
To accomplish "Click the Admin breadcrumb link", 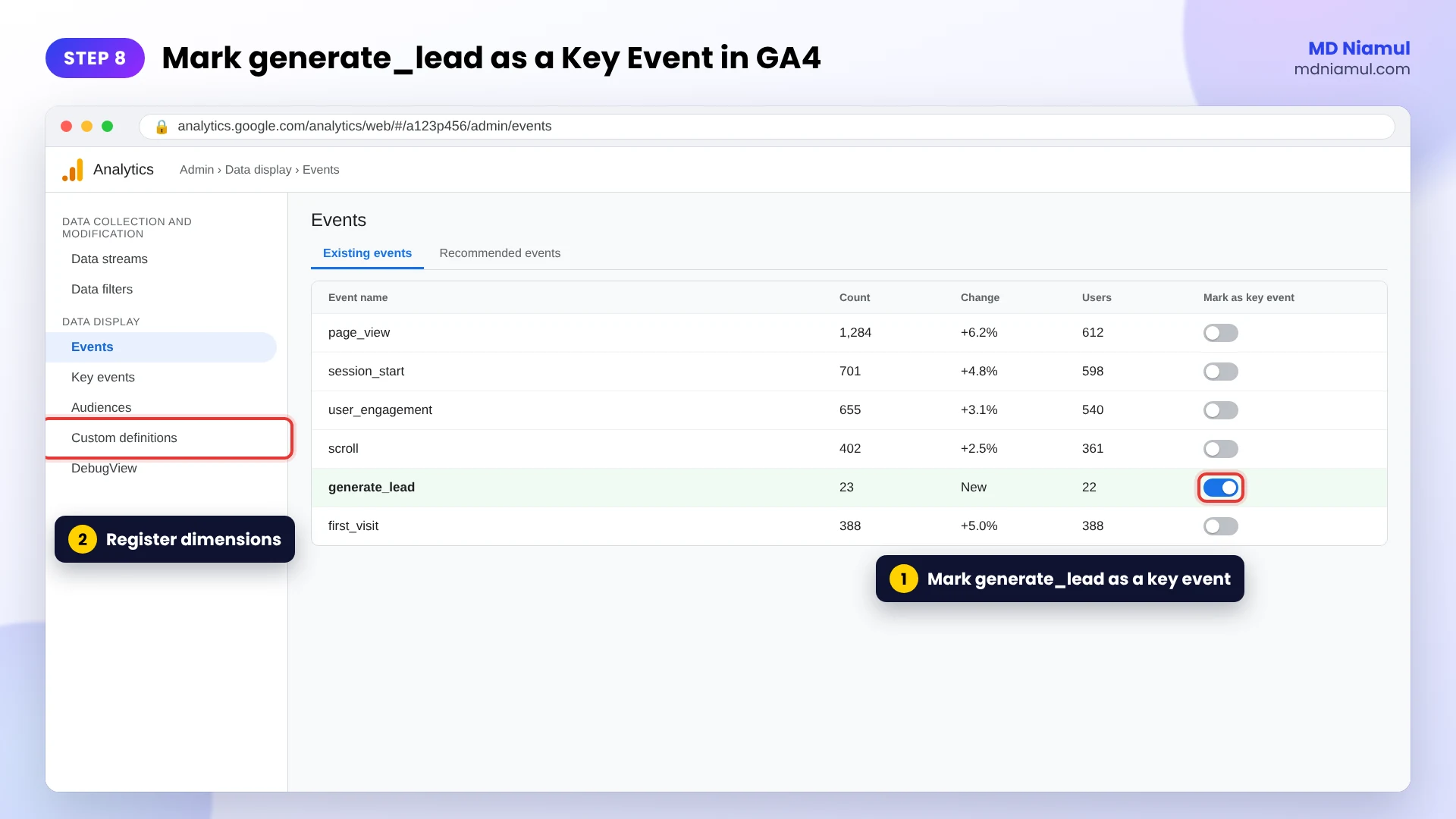I will [196, 170].
